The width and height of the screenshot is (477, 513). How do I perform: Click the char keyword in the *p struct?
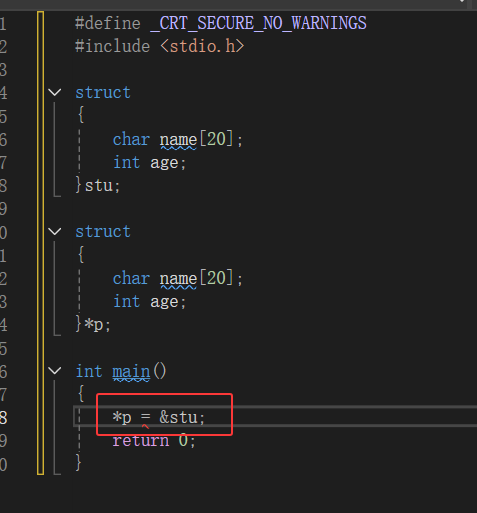point(131,278)
